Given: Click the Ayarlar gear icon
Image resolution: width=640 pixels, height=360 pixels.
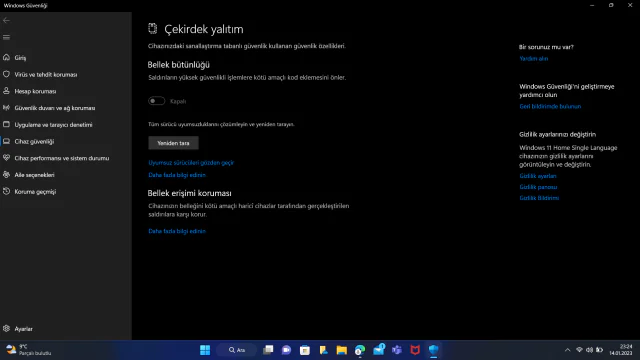Looking at the screenshot, I should 6,329.
